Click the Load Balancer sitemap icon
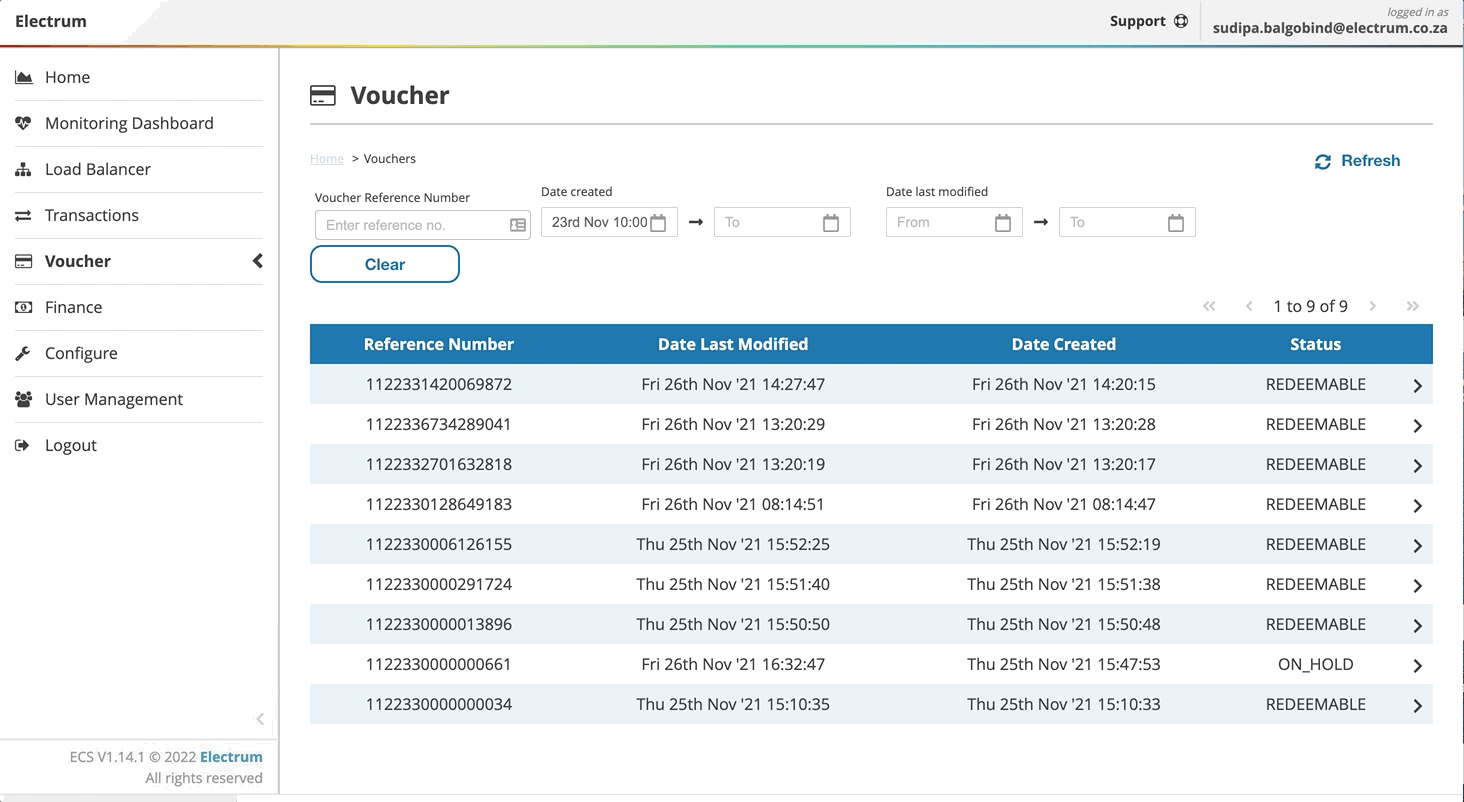Viewport: 1464px width, 802px height. click(x=23, y=169)
